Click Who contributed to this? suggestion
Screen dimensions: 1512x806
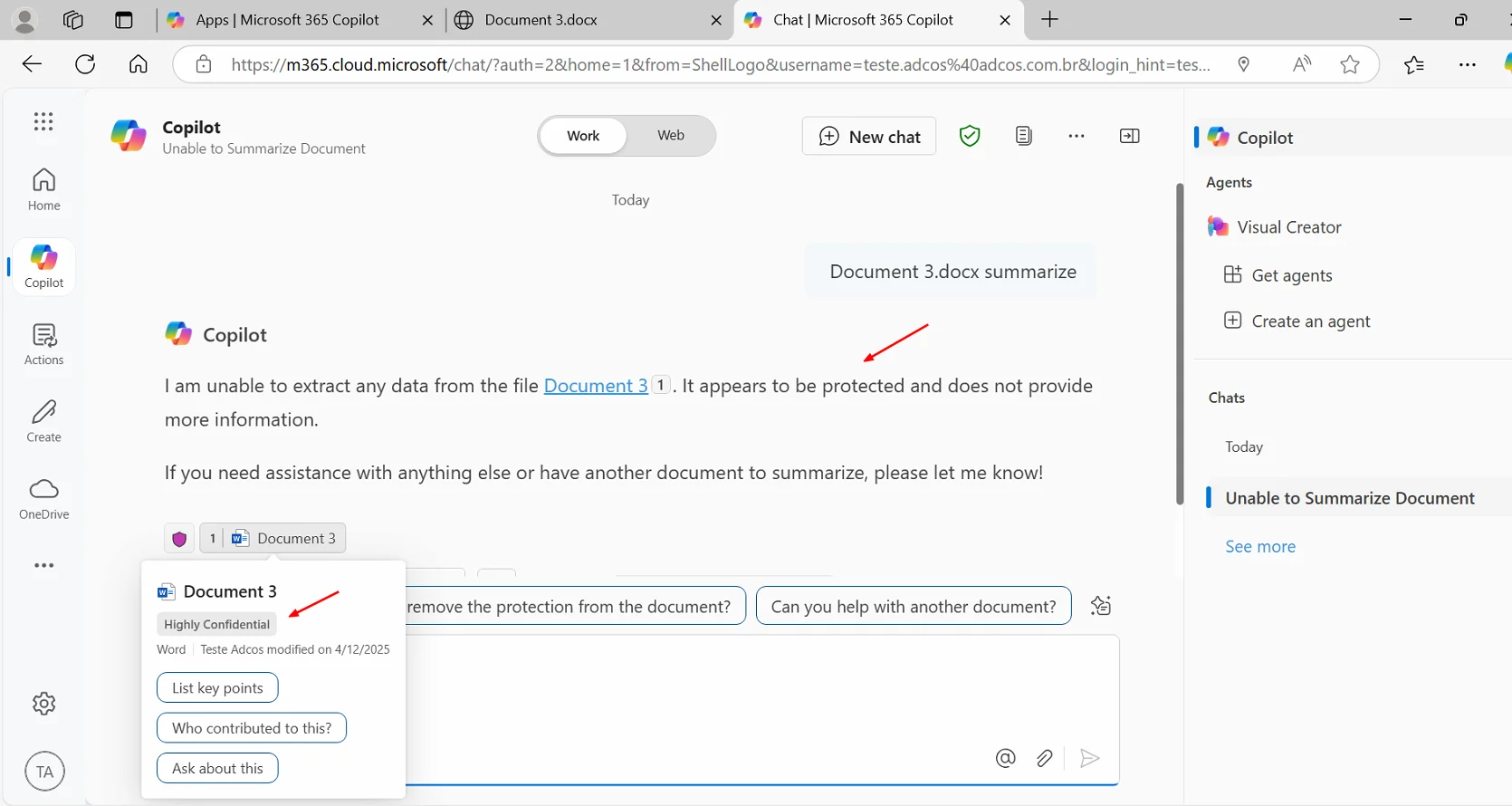(x=252, y=728)
